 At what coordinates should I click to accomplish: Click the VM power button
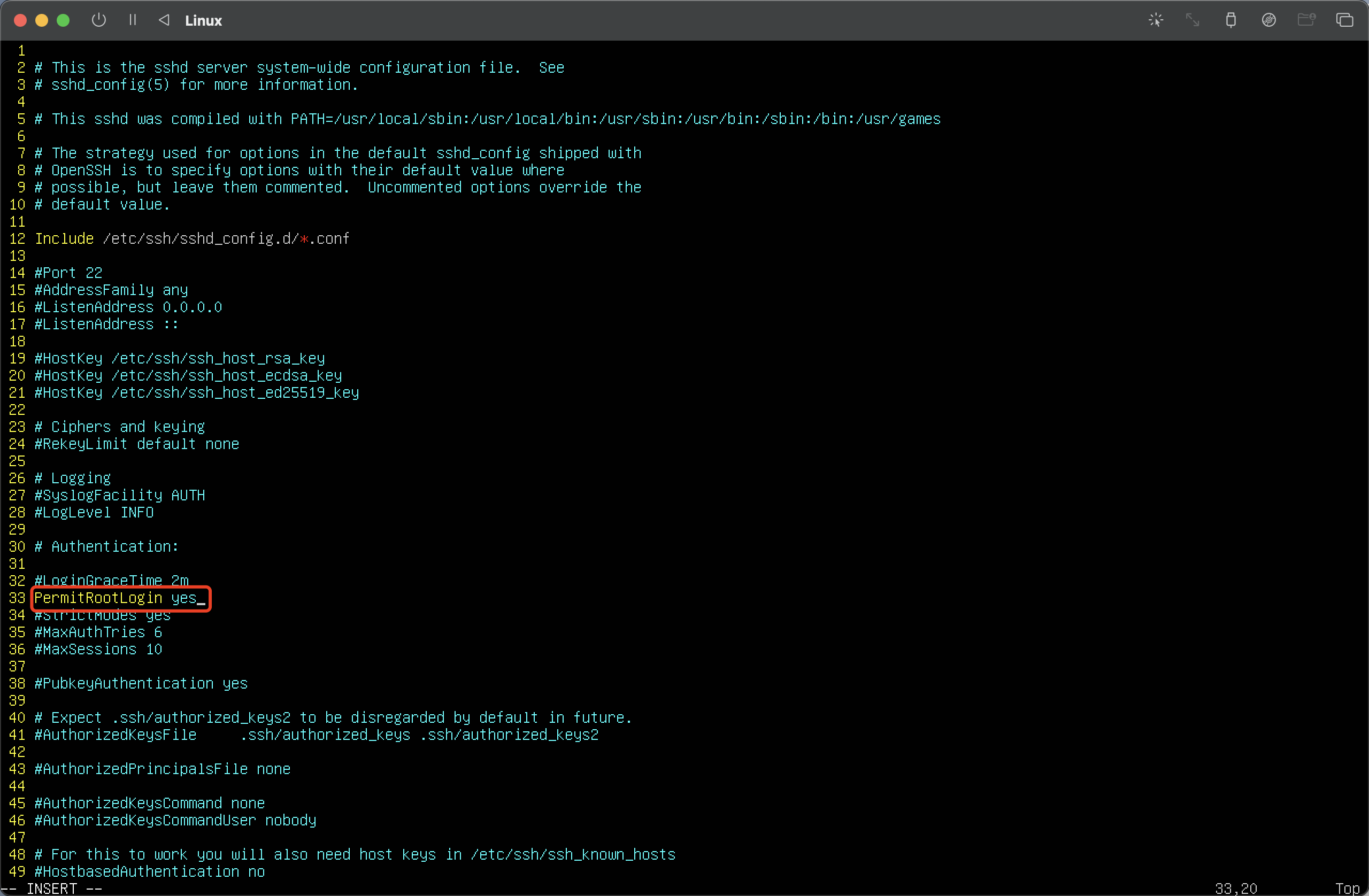tap(99, 20)
